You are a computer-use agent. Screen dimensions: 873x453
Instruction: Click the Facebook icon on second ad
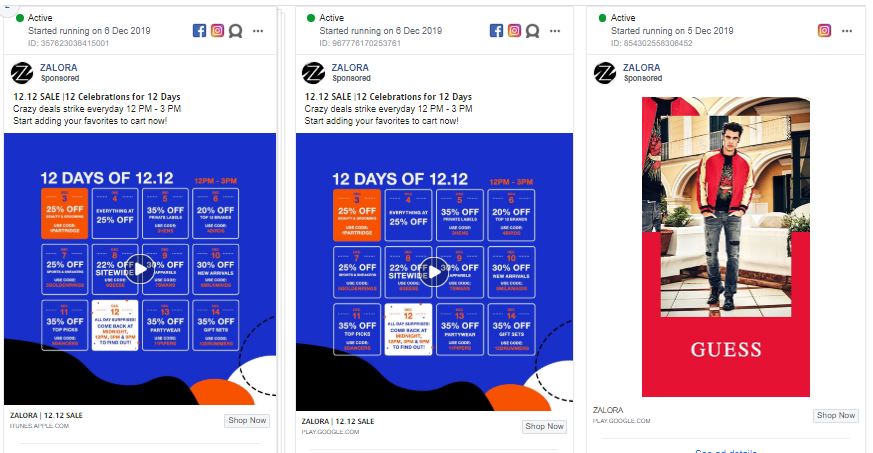[496, 31]
